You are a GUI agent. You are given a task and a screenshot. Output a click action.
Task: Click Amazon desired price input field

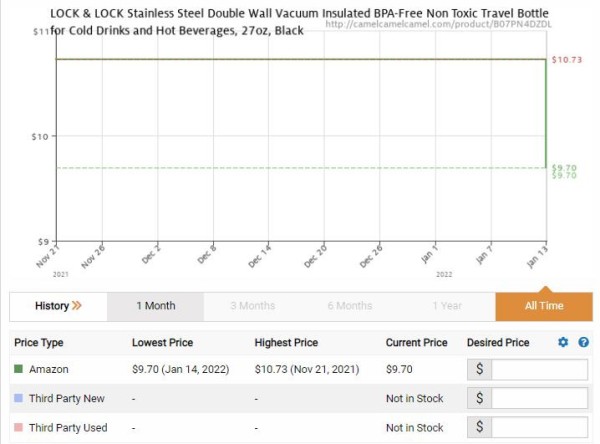point(540,369)
